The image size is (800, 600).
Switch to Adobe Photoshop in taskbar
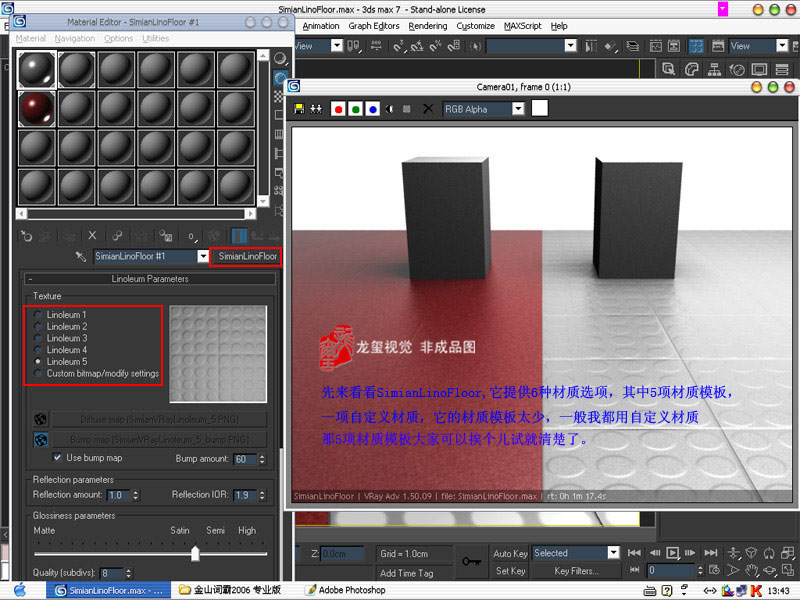click(x=345, y=590)
